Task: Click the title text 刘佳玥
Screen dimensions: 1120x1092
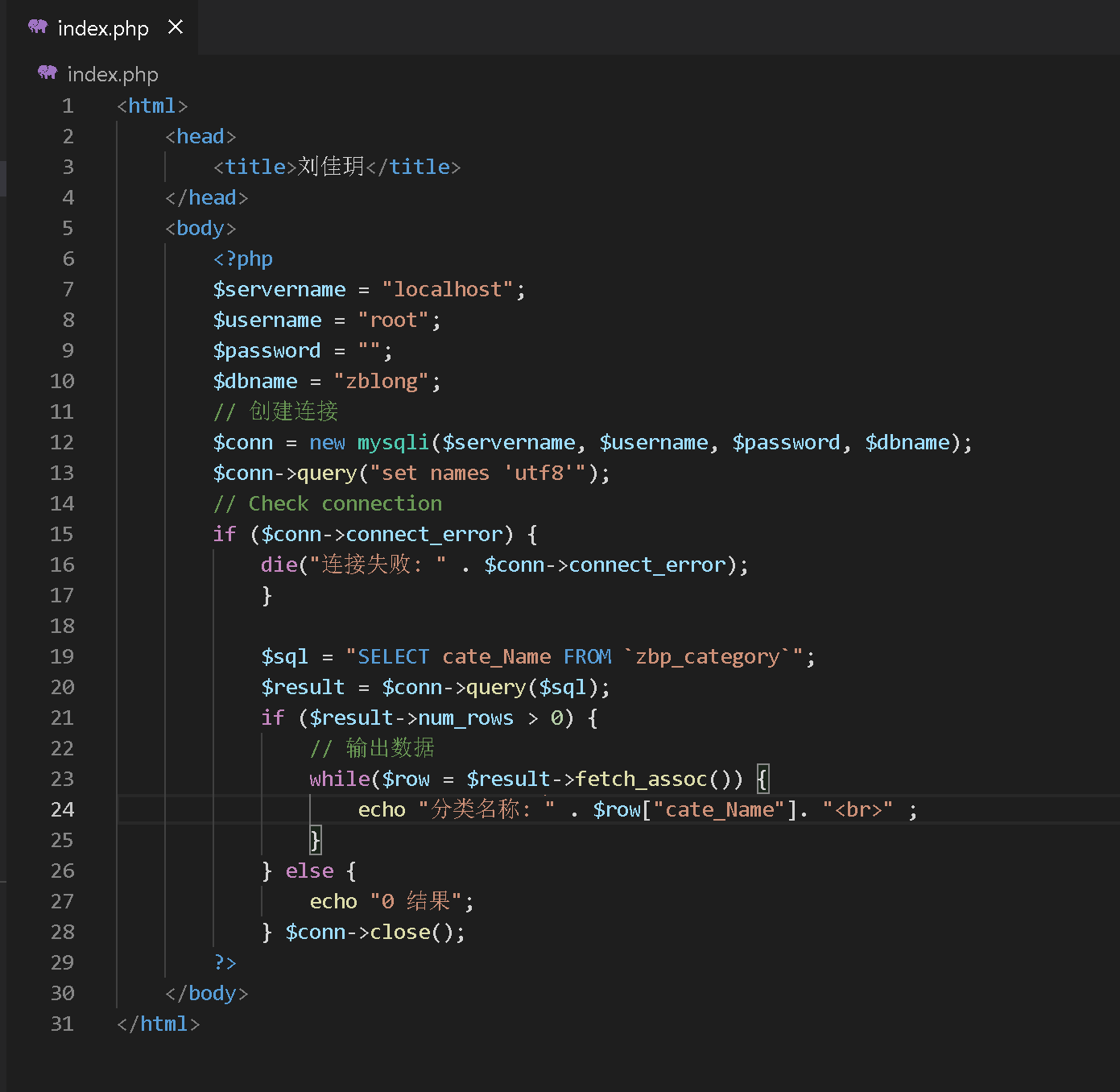Action: (x=331, y=167)
